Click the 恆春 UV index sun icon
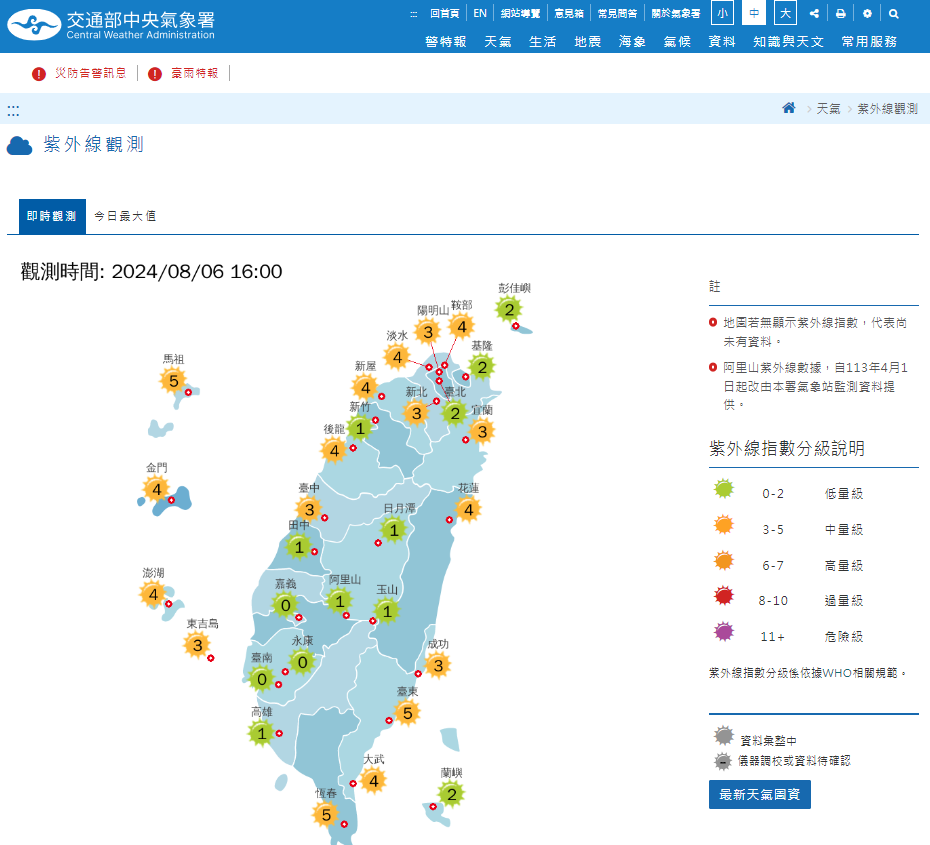Screen dimensions: 930x845 click(x=326, y=815)
